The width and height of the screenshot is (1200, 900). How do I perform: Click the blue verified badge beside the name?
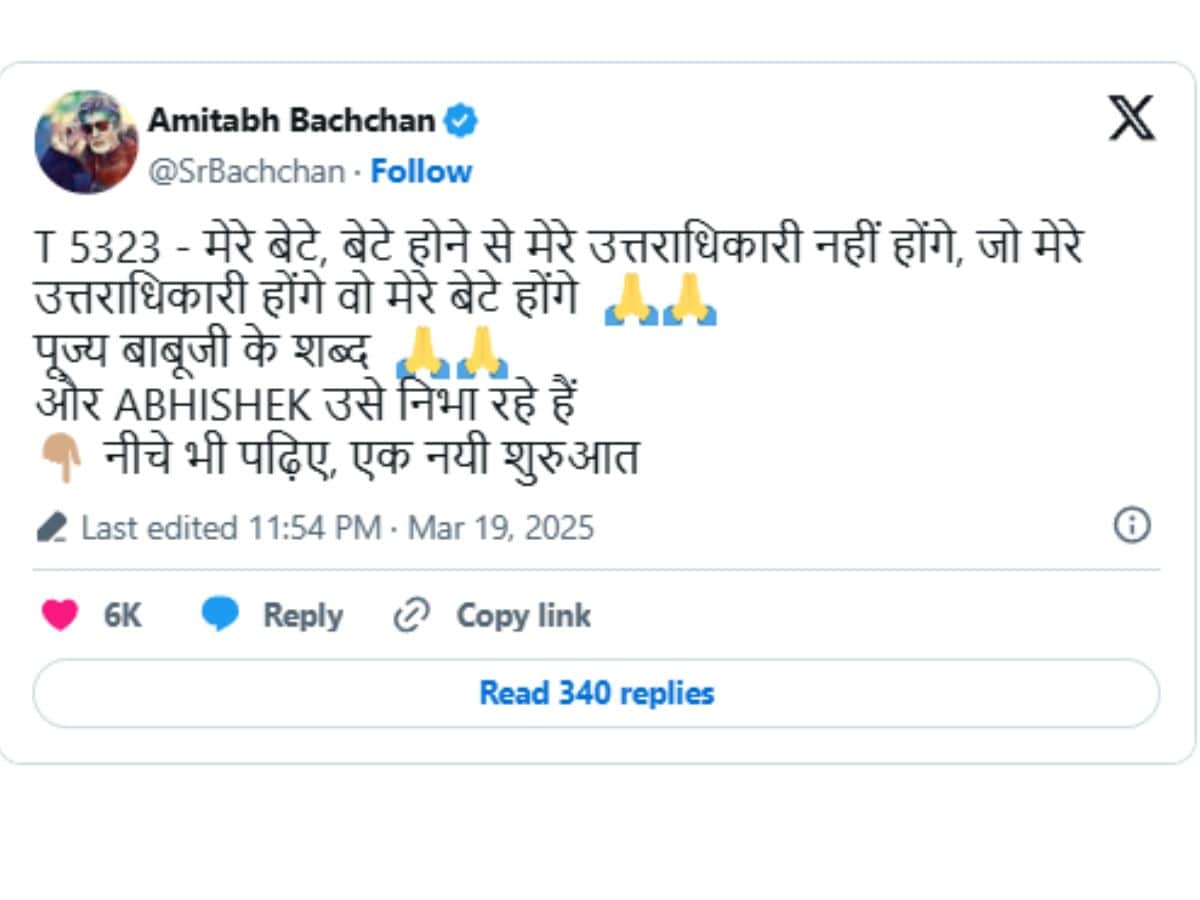point(461,121)
